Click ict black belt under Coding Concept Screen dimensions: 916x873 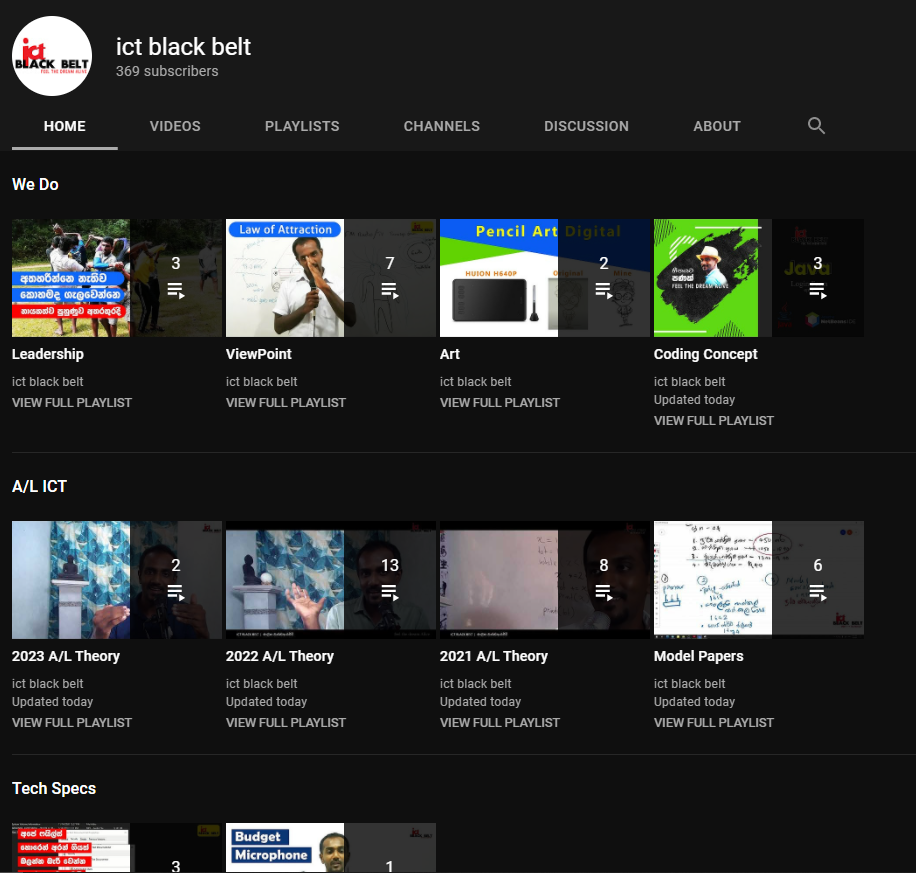pyautogui.click(x=689, y=382)
